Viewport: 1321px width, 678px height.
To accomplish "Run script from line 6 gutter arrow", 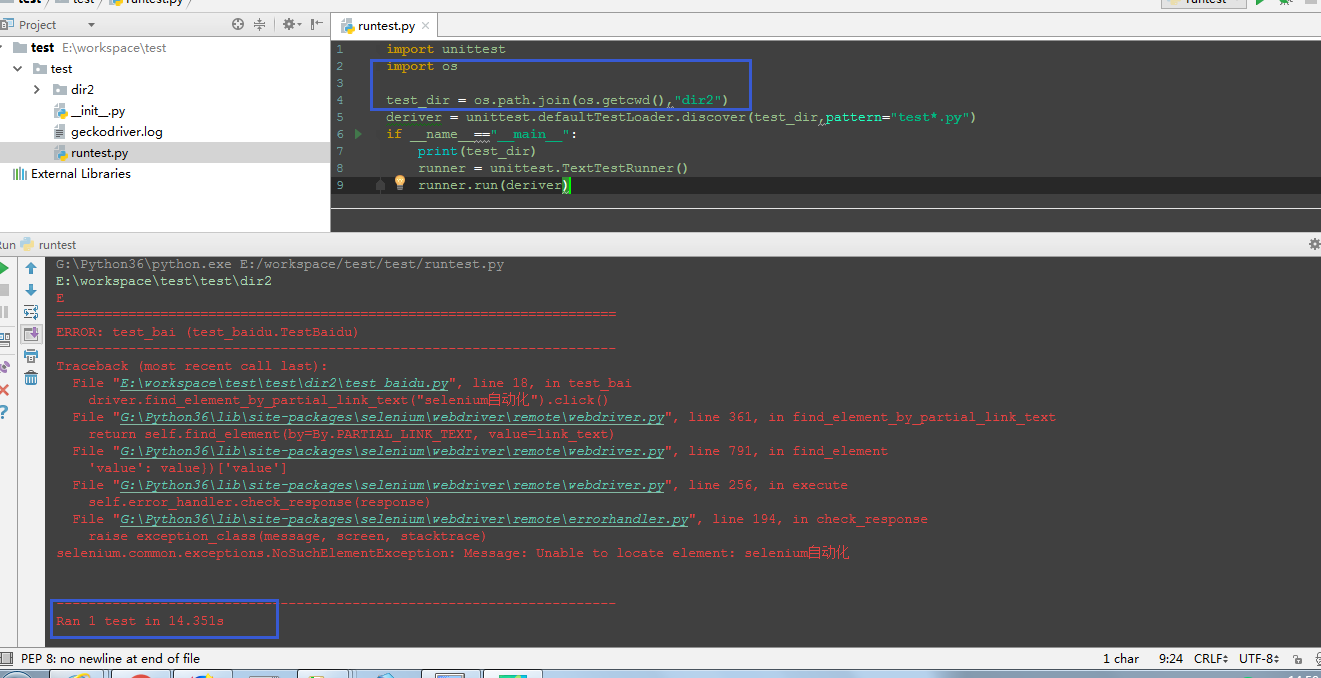I will tap(359, 134).
